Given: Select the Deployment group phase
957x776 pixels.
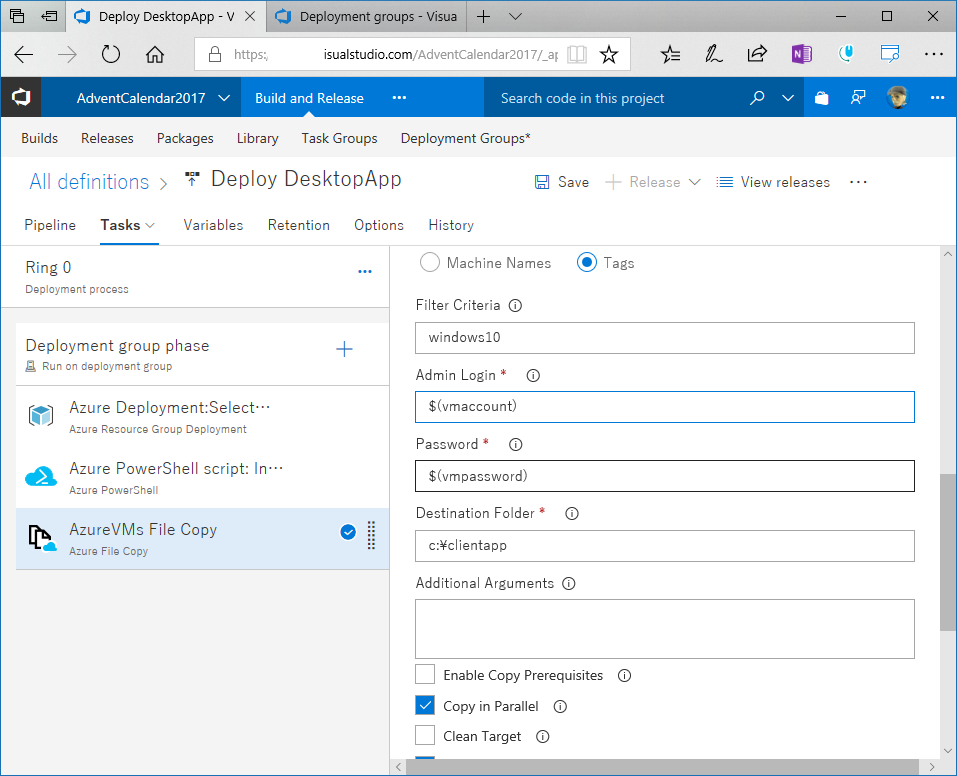Looking at the screenshot, I should tap(203, 354).
